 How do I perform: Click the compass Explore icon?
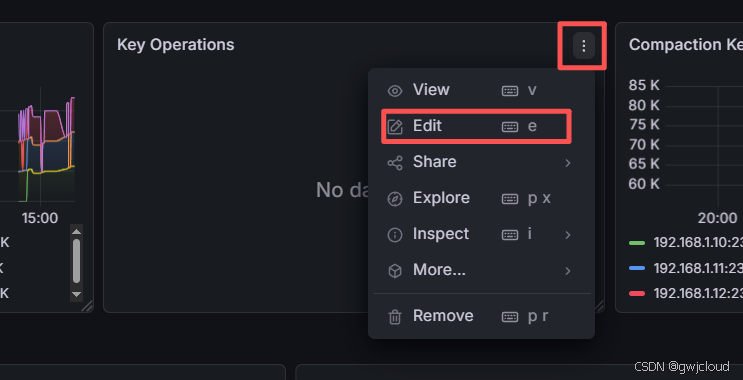pyautogui.click(x=395, y=199)
